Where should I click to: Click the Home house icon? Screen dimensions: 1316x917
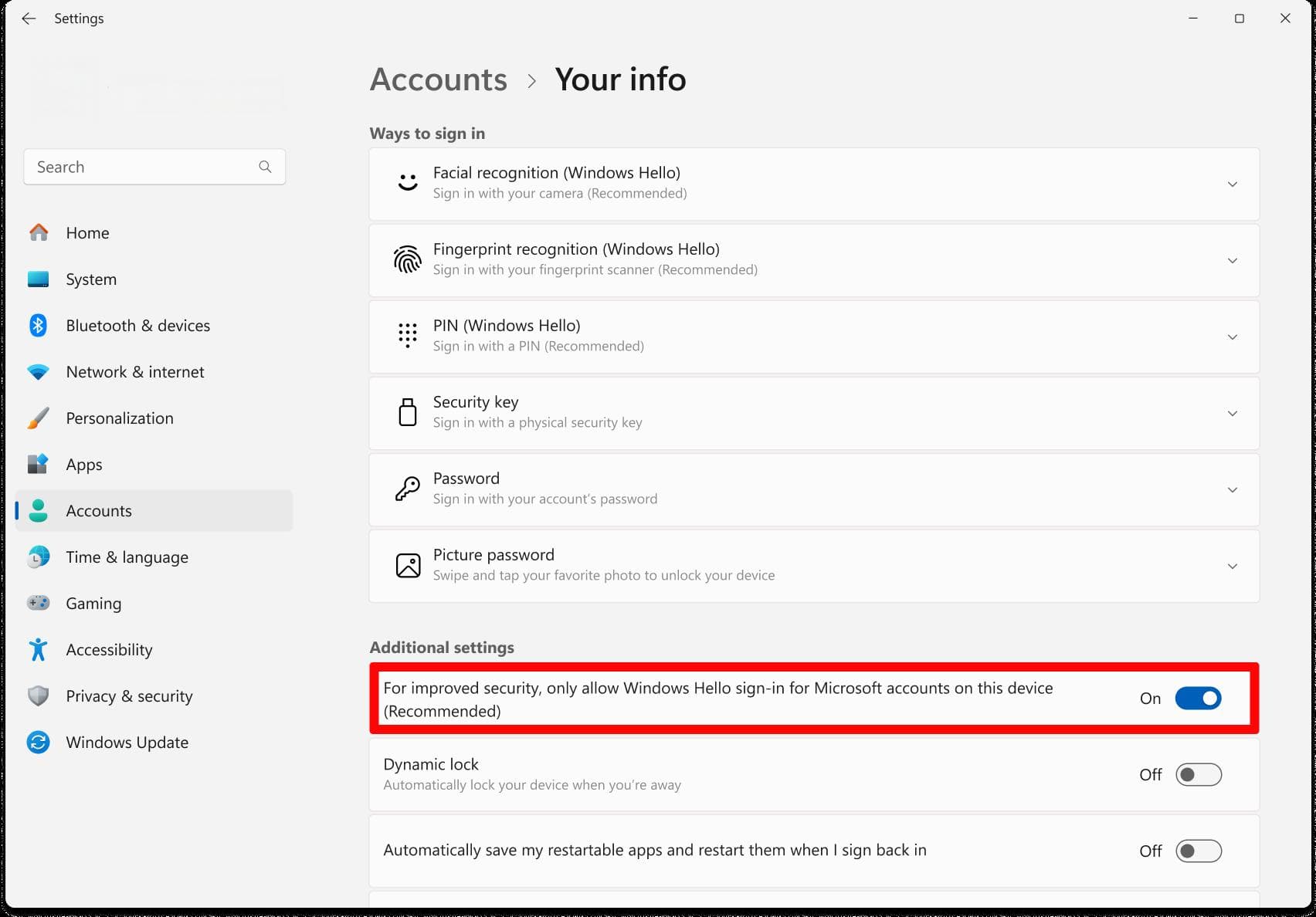(39, 232)
